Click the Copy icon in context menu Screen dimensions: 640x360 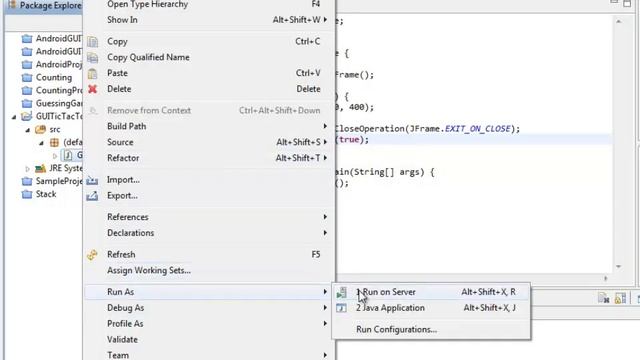[x=93, y=42]
